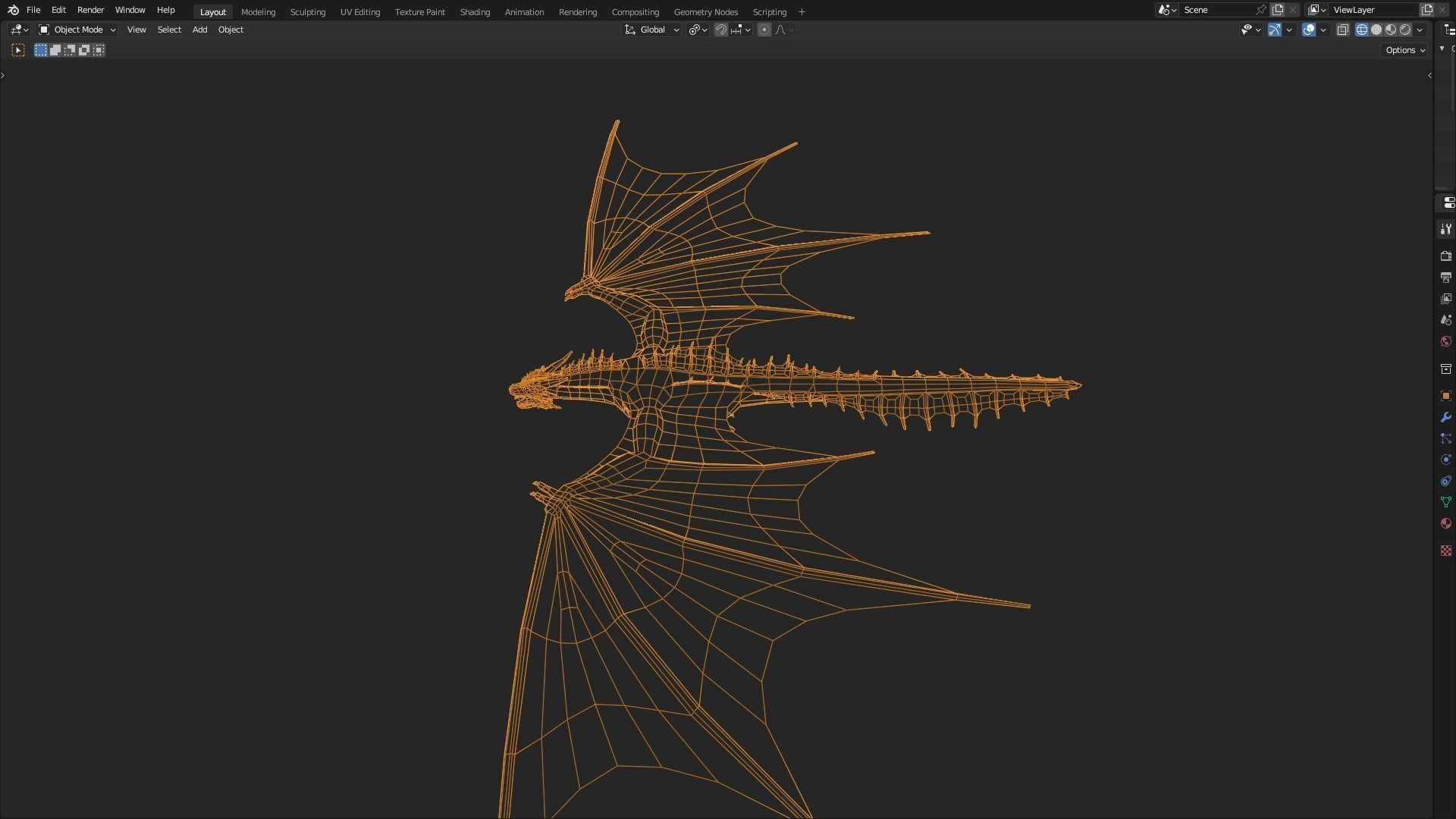Switch to solid viewport shading

[1376, 30]
